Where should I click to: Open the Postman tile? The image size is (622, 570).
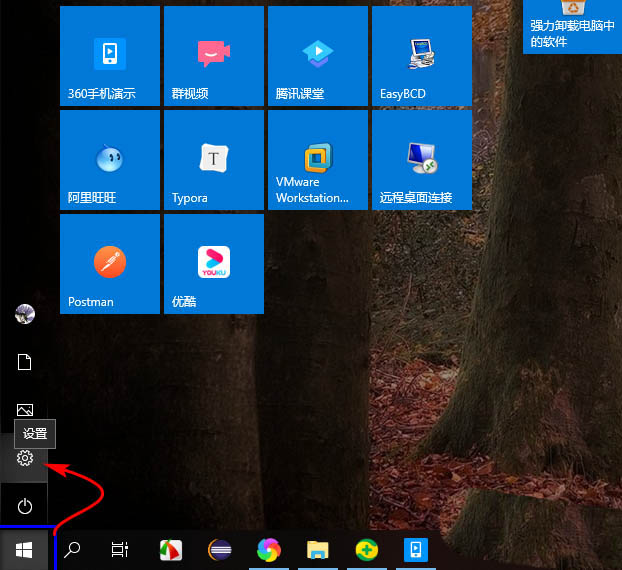pos(110,264)
